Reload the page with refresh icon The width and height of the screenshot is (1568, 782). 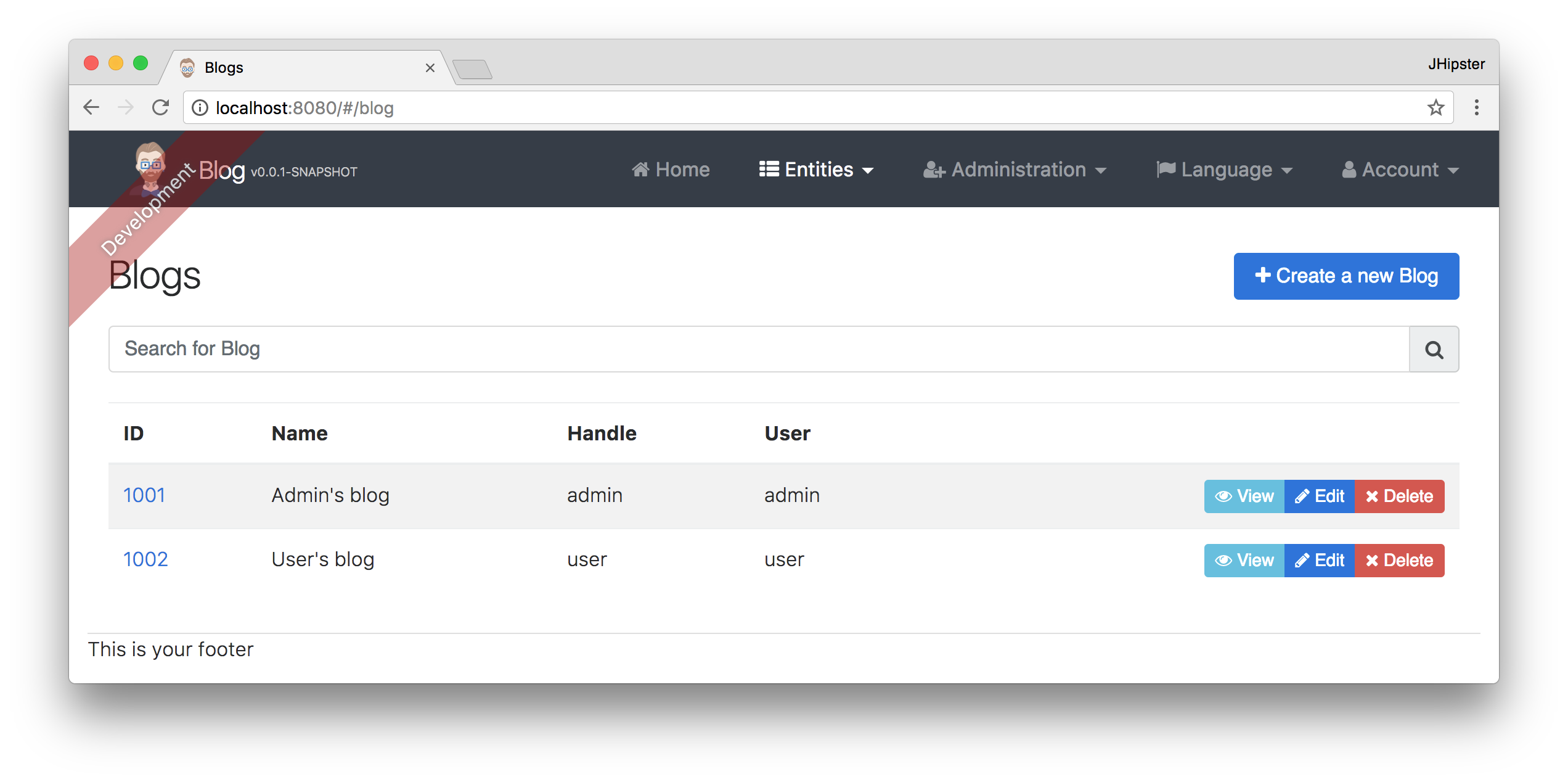click(x=161, y=108)
